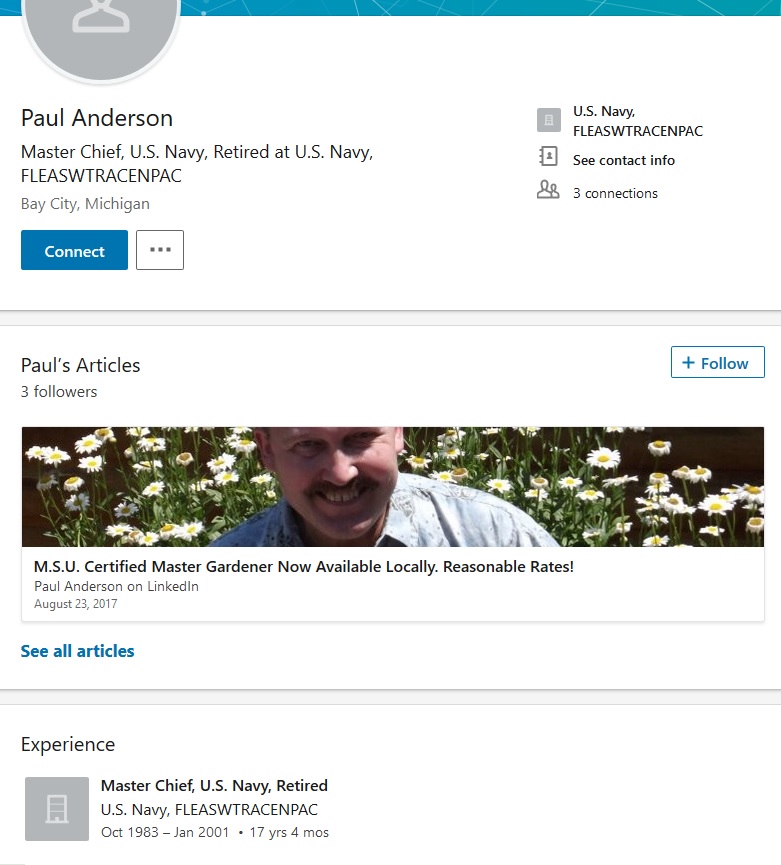The image size is (781, 865).
Task: Click the profile photo placeholder avatar
Action: pos(100,25)
